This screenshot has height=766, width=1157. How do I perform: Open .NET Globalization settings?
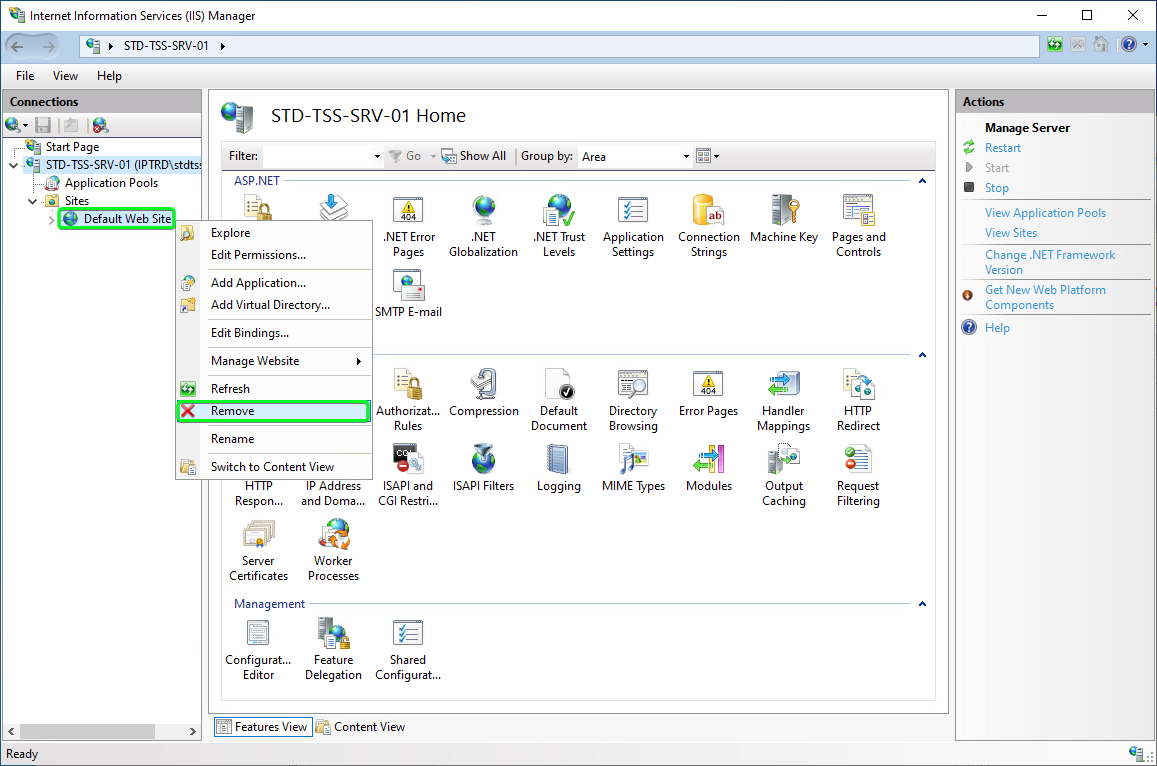pyautogui.click(x=483, y=227)
